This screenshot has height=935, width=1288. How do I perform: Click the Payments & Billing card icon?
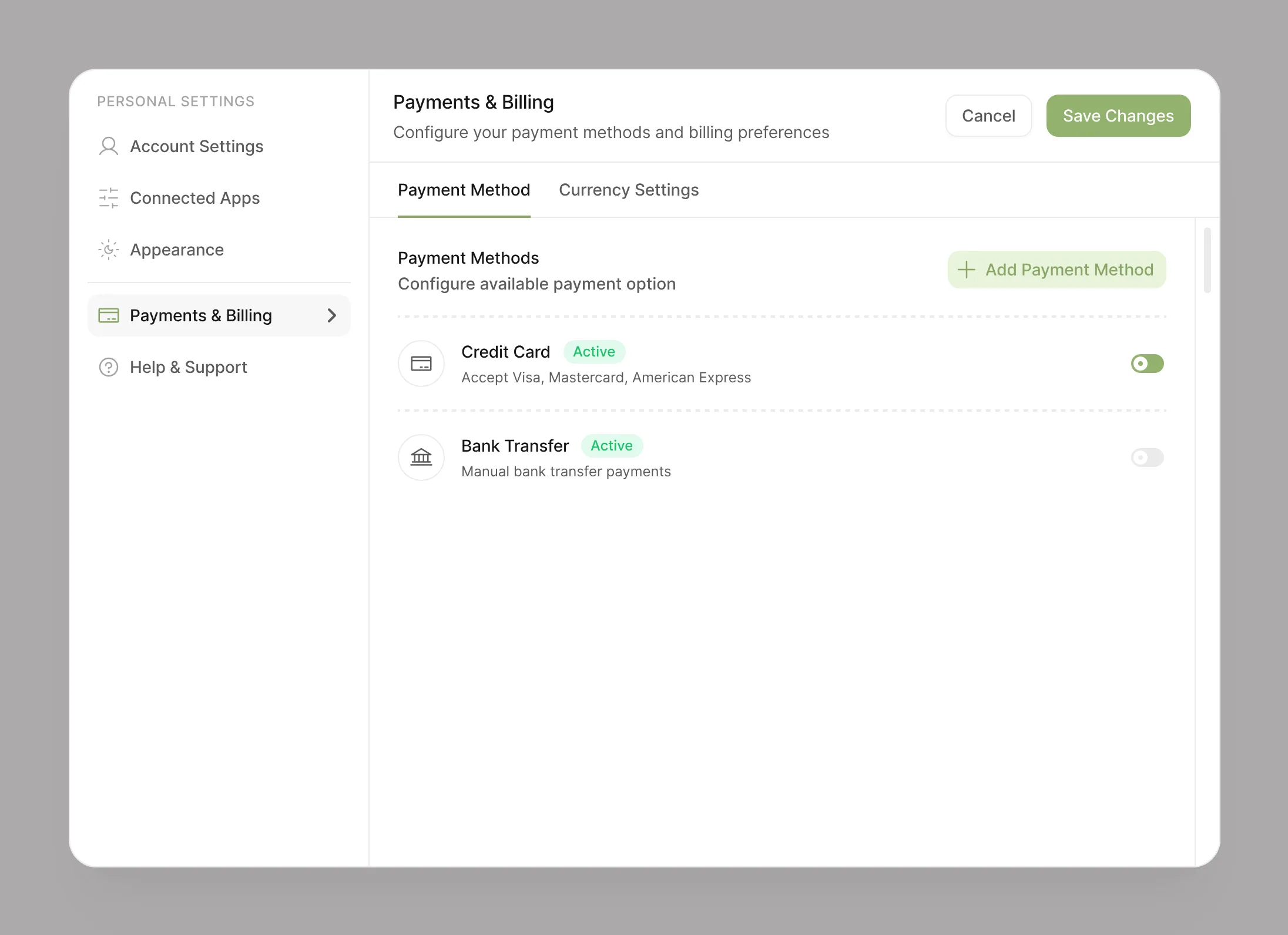(x=109, y=315)
